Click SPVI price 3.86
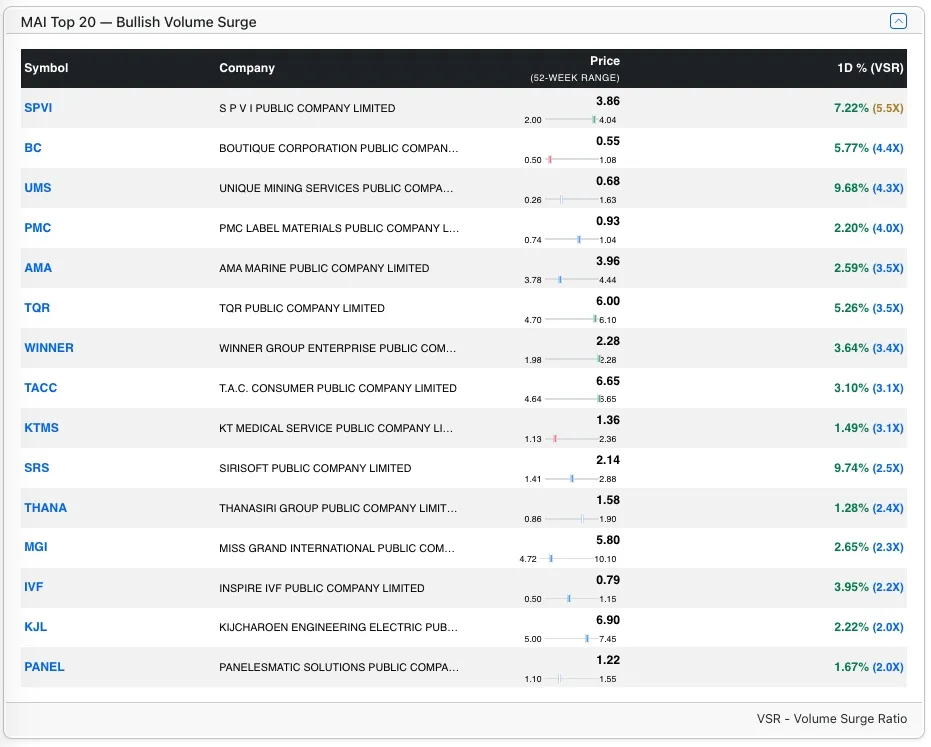The height and width of the screenshot is (747, 931). click(x=607, y=101)
